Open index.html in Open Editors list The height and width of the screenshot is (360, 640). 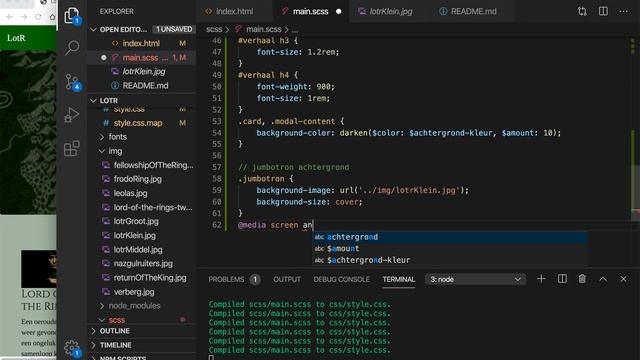(141, 43)
